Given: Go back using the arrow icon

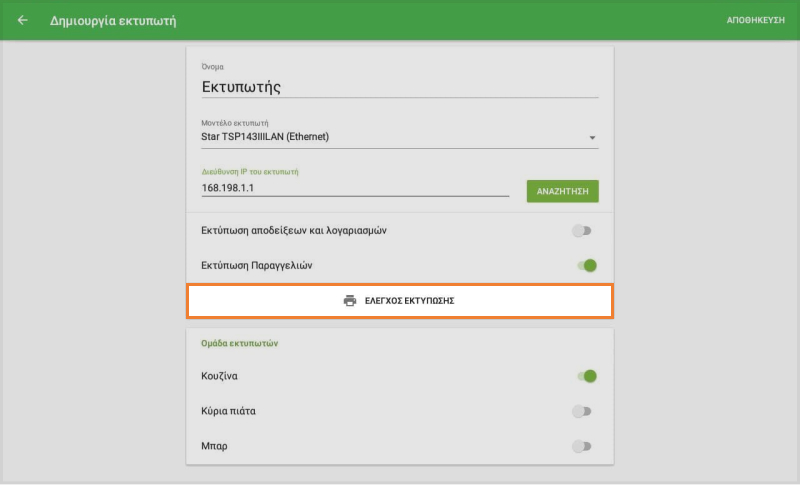Looking at the screenshot, I should (x=23, y=20).
